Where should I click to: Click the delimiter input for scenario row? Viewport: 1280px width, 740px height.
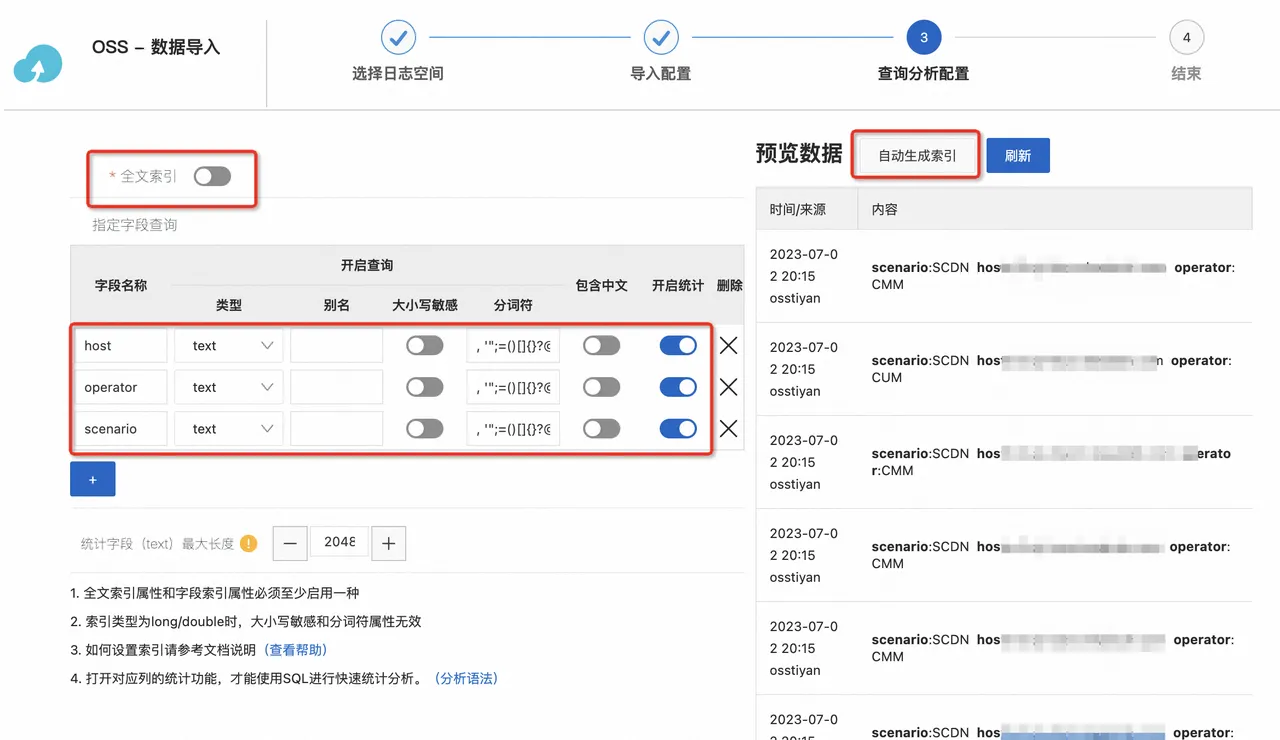click(x=513, y=429)
